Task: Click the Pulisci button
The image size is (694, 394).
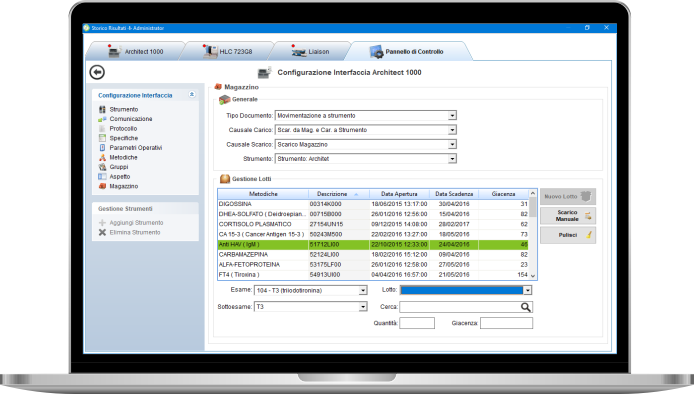Action: [x=568, y=235]
